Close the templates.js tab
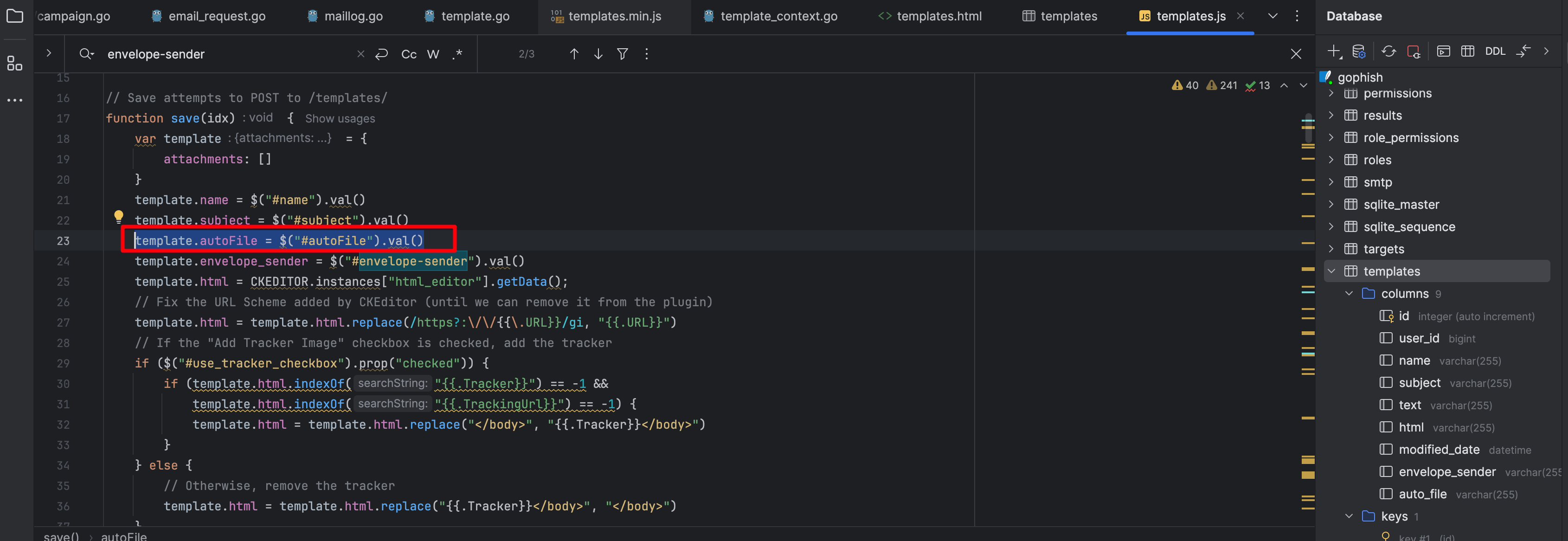The width and height of the screenshot is (1568, 541). (1240, 16)
